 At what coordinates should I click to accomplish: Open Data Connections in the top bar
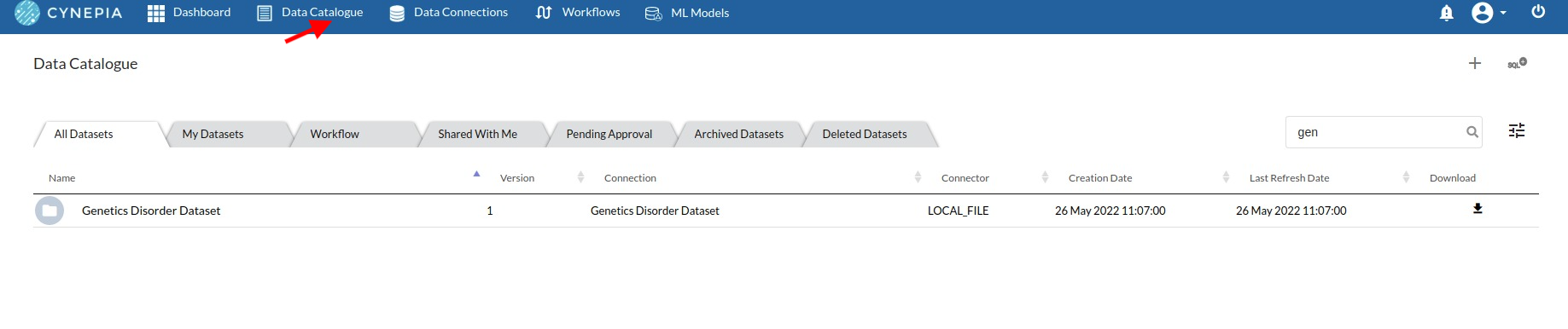pos(448,13)
